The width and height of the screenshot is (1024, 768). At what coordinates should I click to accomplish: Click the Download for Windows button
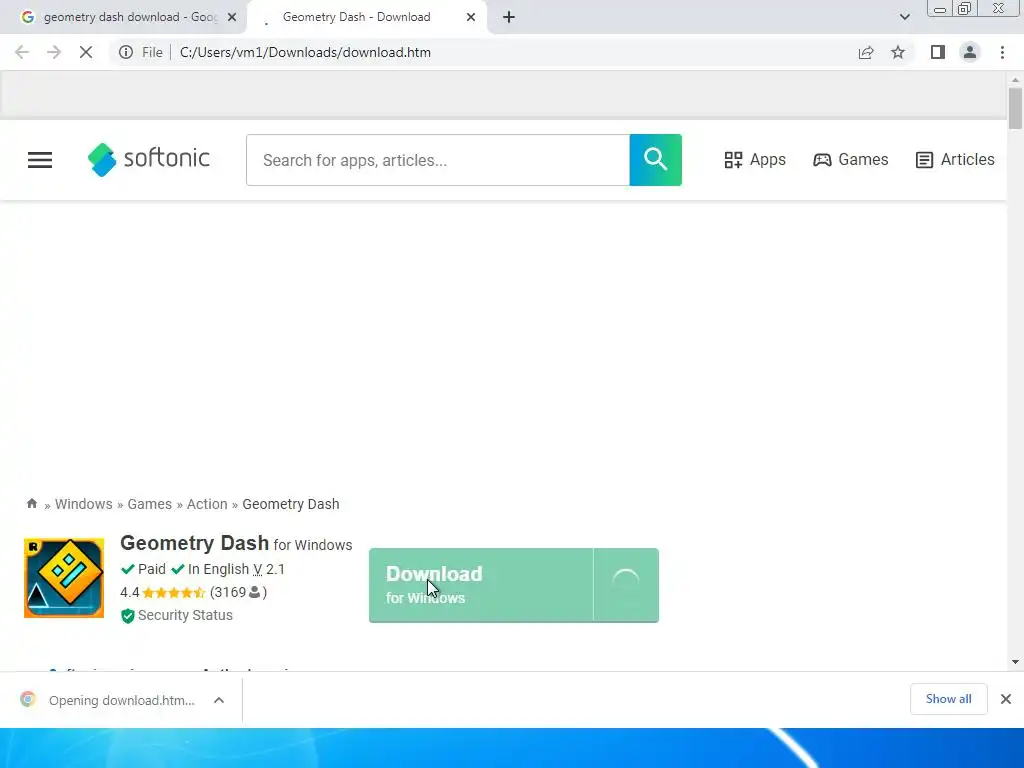(x=481, y=585)
